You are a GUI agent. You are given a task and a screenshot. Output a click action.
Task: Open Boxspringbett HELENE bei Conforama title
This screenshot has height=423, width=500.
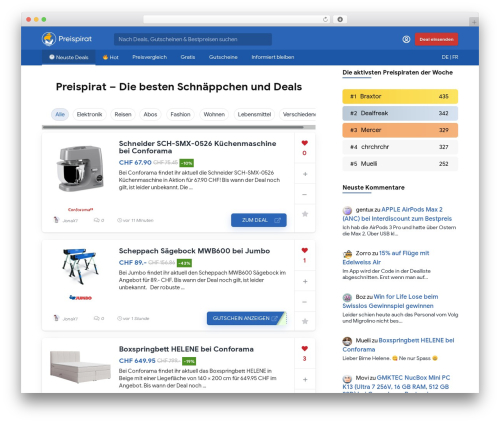pos(186,349)
